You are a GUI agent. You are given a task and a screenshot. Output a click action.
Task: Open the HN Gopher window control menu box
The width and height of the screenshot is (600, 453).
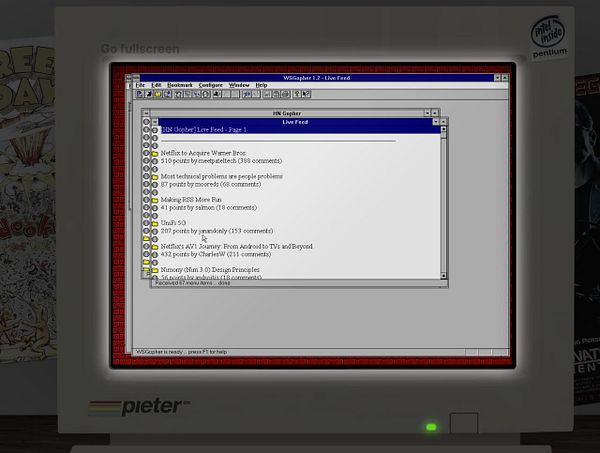click(146, 113)
